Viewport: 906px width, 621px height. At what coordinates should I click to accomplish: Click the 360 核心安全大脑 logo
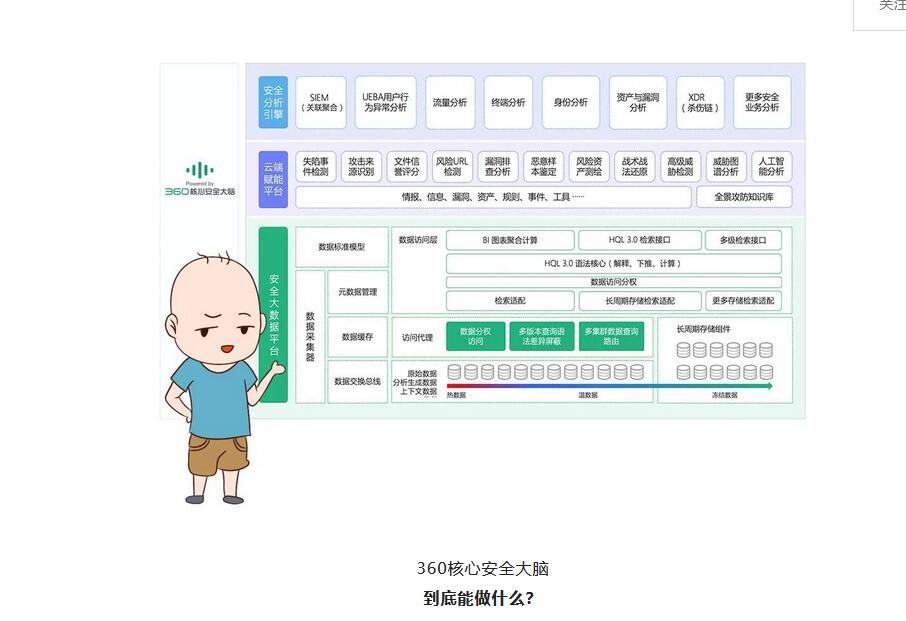(200, 178)
